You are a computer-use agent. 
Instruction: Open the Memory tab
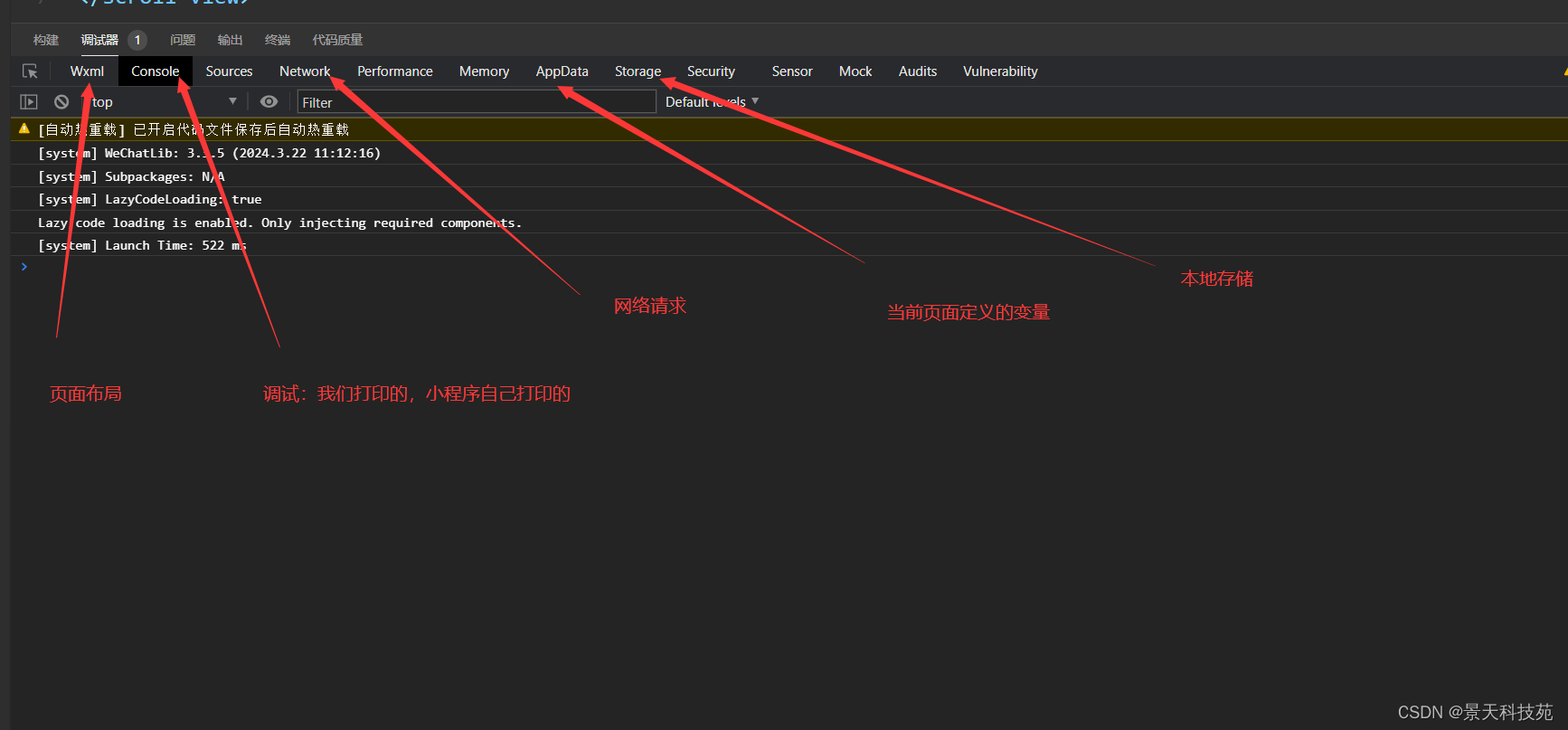click(x=484, y=71)
